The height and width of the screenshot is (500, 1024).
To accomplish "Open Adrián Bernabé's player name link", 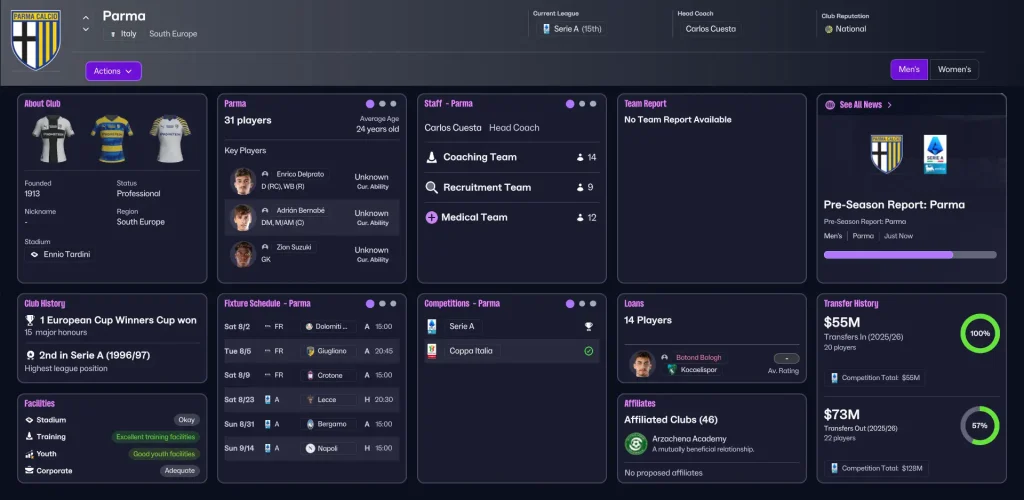I will [x=300, y=211].
